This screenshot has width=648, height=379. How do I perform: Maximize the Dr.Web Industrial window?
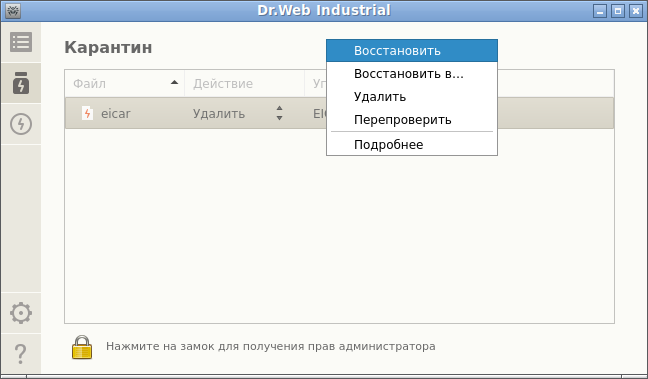coord(618,11)
